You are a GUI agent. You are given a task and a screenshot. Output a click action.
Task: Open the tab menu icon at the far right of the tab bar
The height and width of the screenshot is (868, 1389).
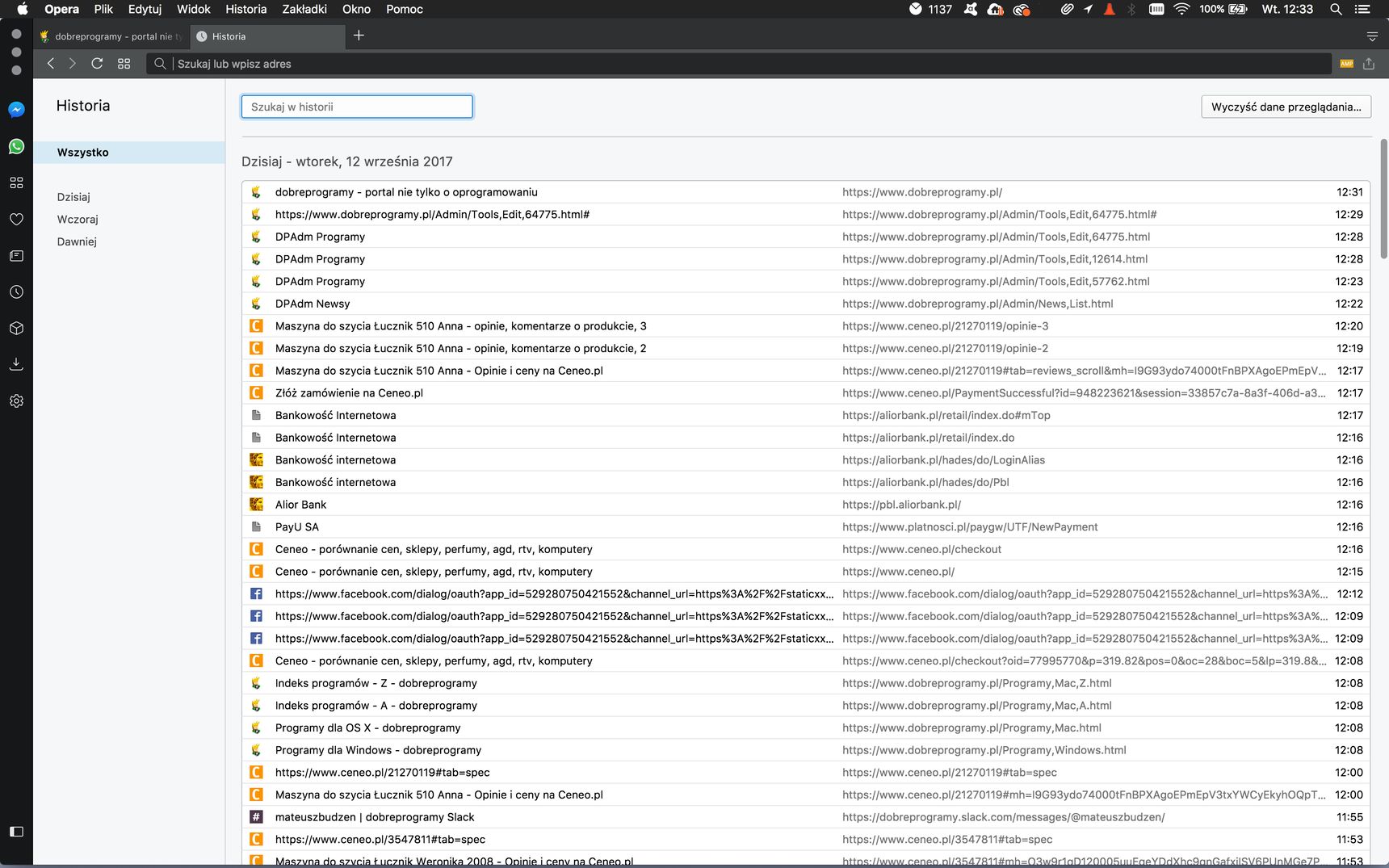coord(1371,36)
